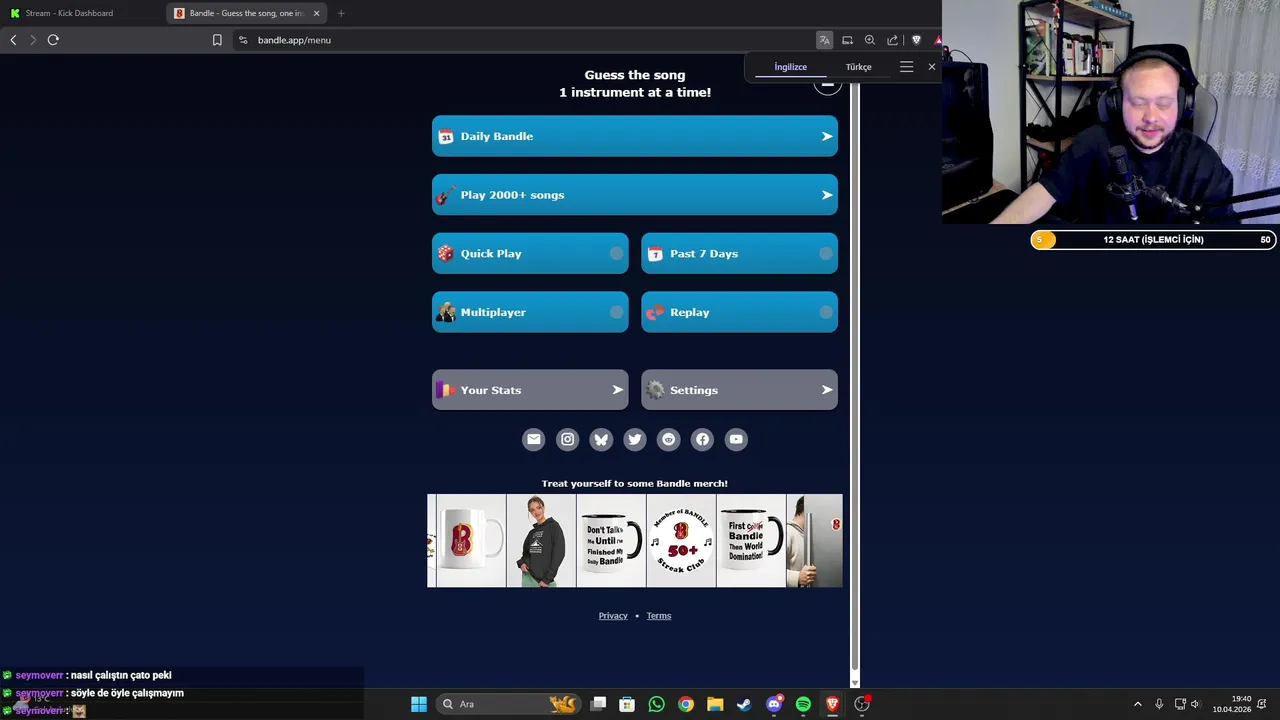
Task: Open the Brave Shields icon
Action: [x=916, y=40]
